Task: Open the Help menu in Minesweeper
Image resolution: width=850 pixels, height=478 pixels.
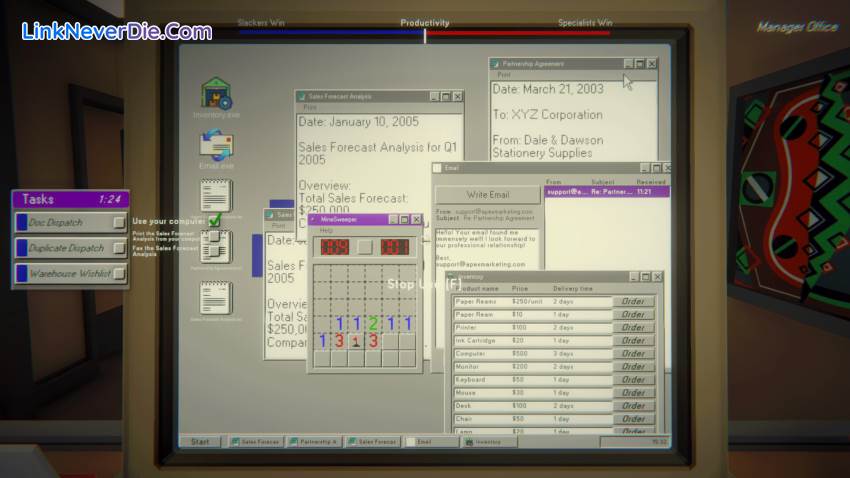Action: pyautogui.click(x=326, y=230)
